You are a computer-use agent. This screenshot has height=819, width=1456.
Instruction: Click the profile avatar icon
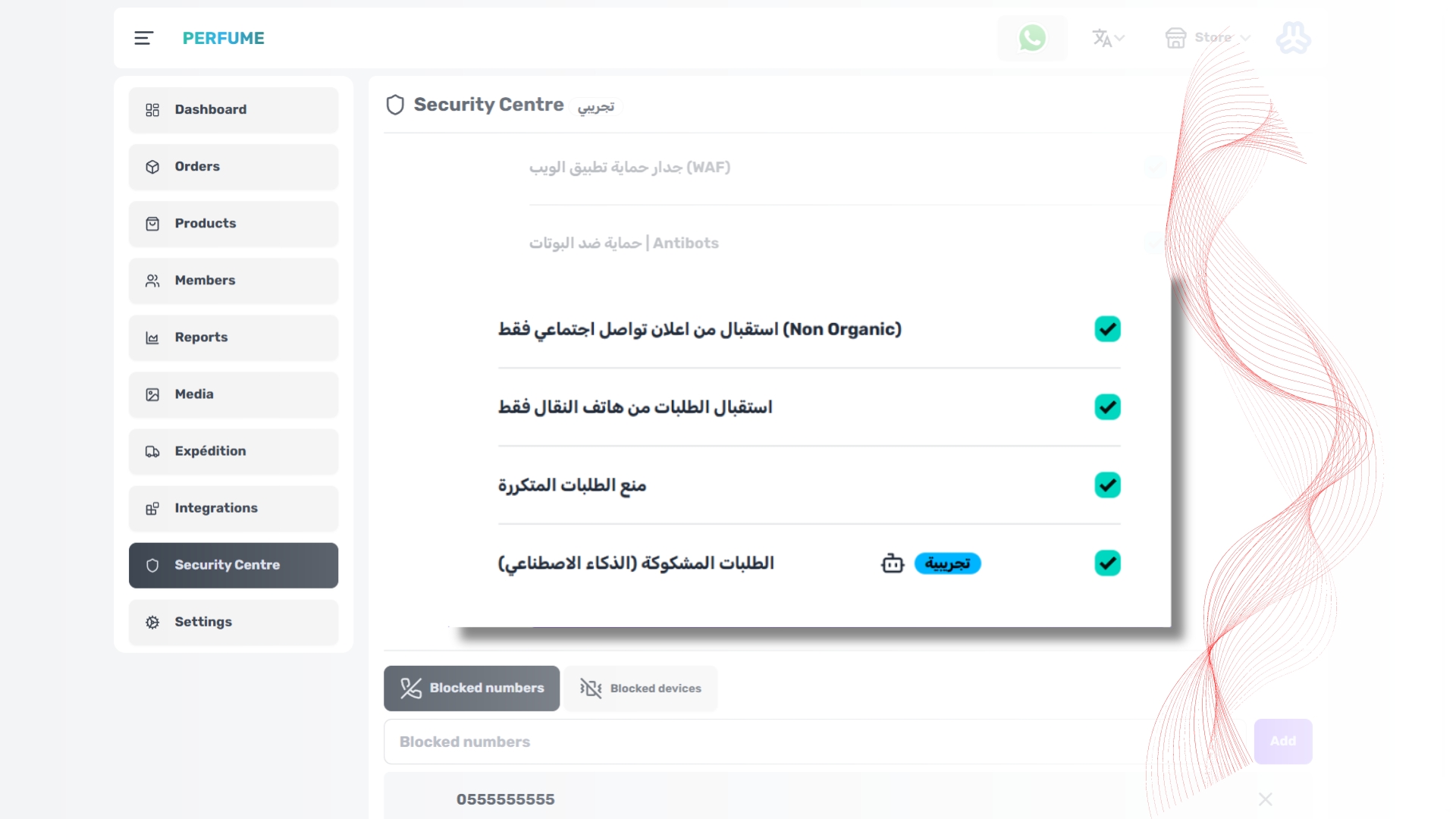(1293, 38)
